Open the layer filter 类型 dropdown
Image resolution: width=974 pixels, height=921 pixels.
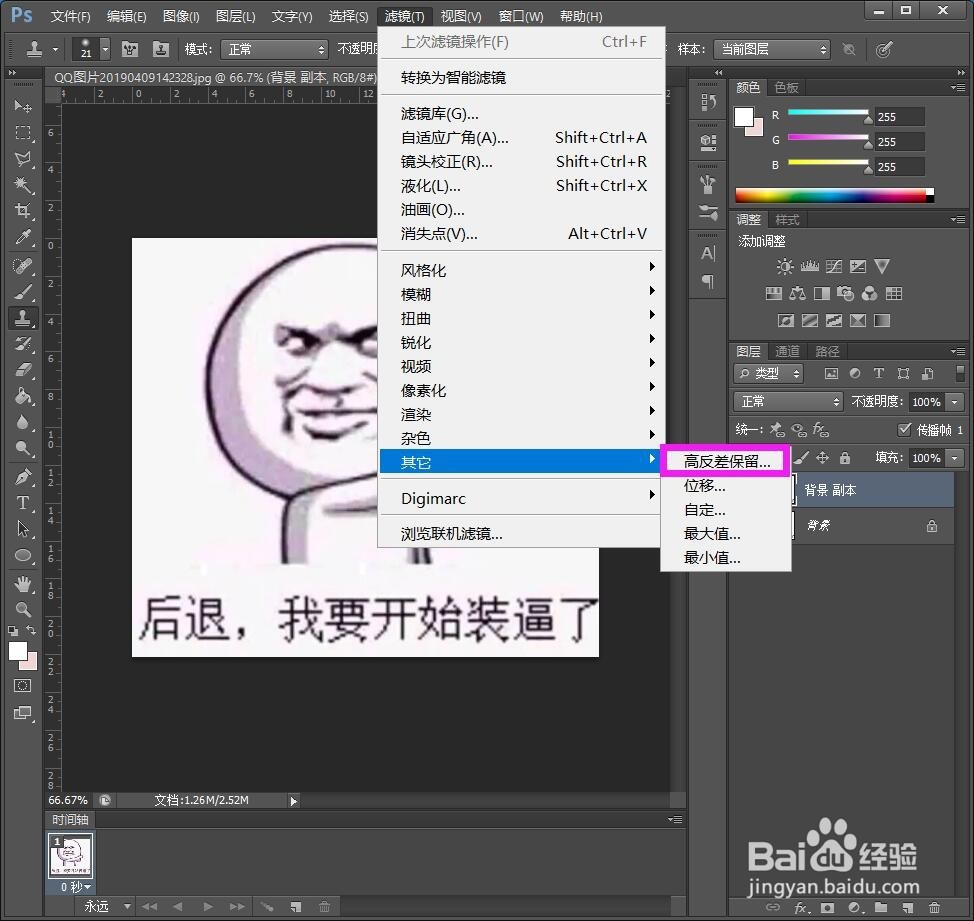pos(768,373)
